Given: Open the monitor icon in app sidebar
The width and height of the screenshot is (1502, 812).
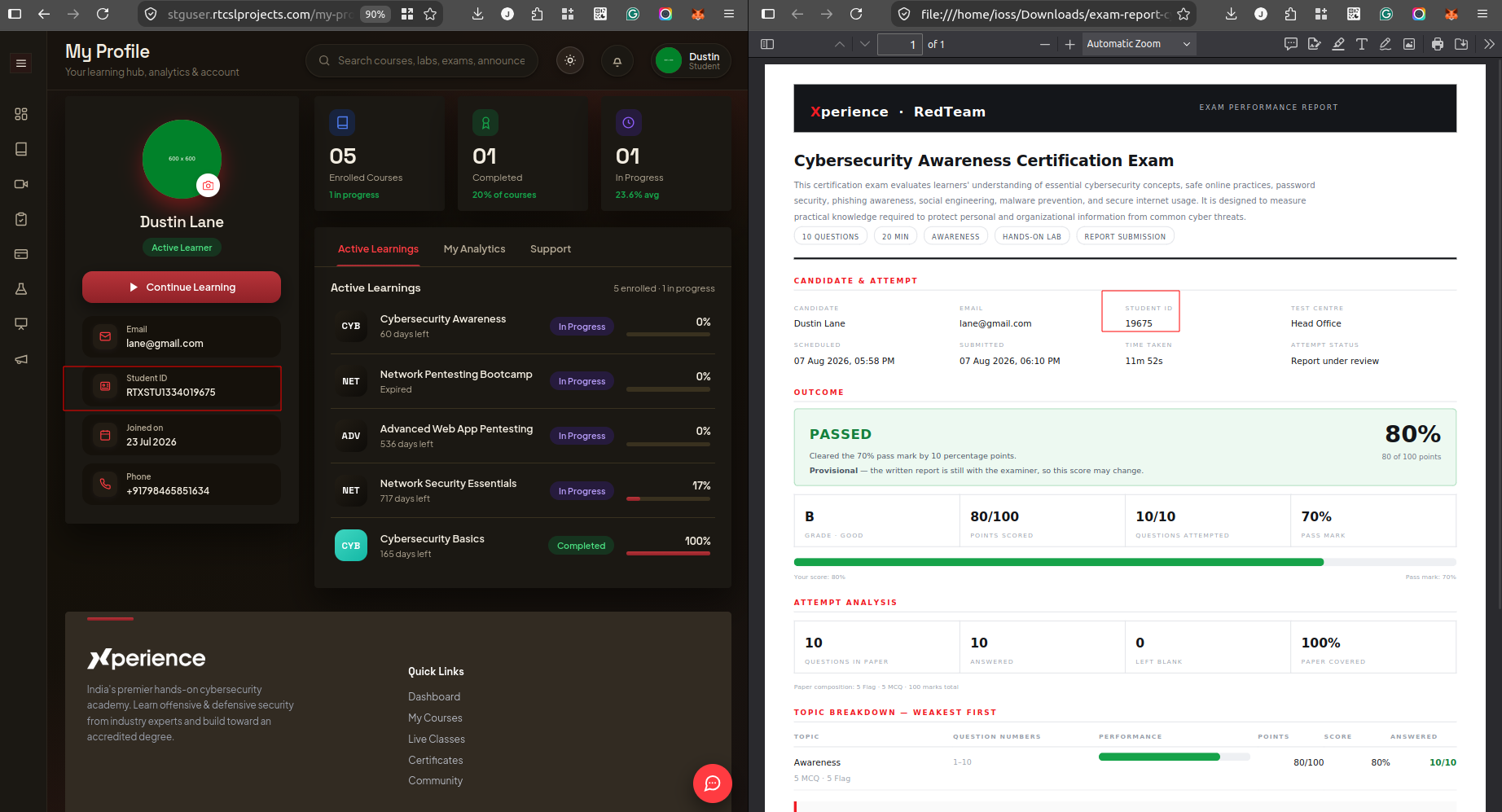Looking at the screenshot, I should pyautogui.click(x=21, y=324).
